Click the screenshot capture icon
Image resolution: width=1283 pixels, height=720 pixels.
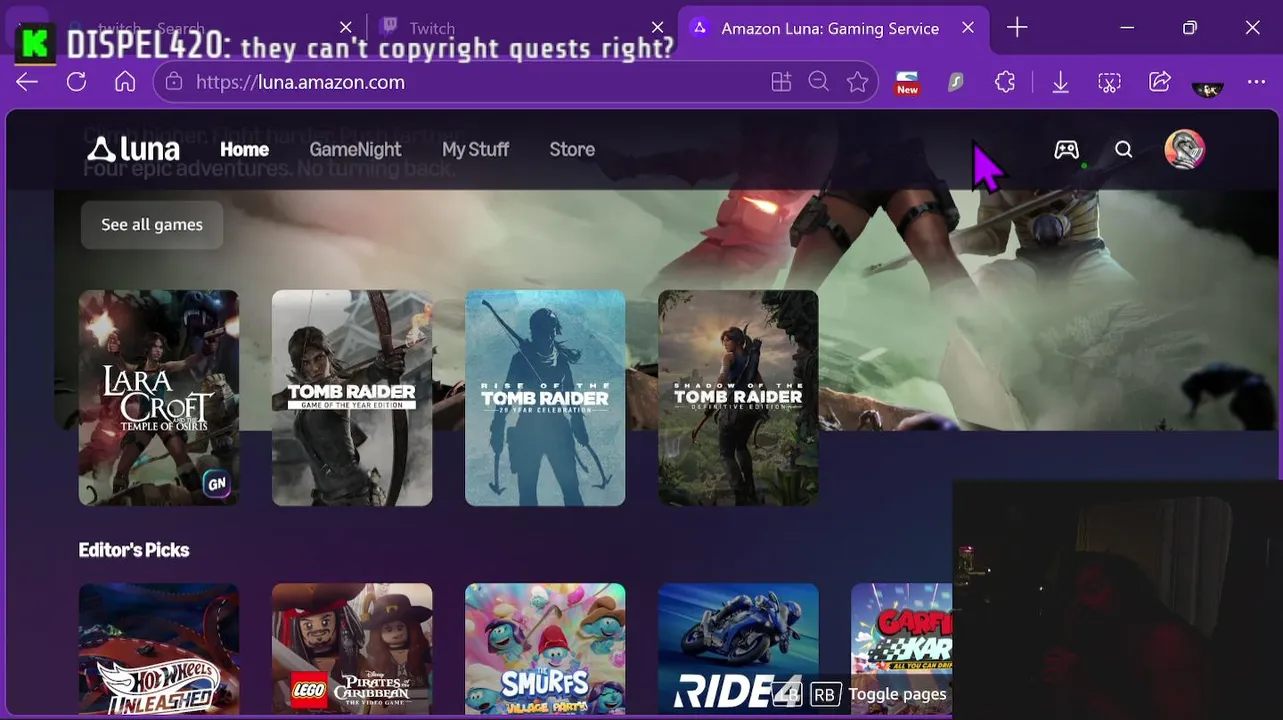[1109, 82]
